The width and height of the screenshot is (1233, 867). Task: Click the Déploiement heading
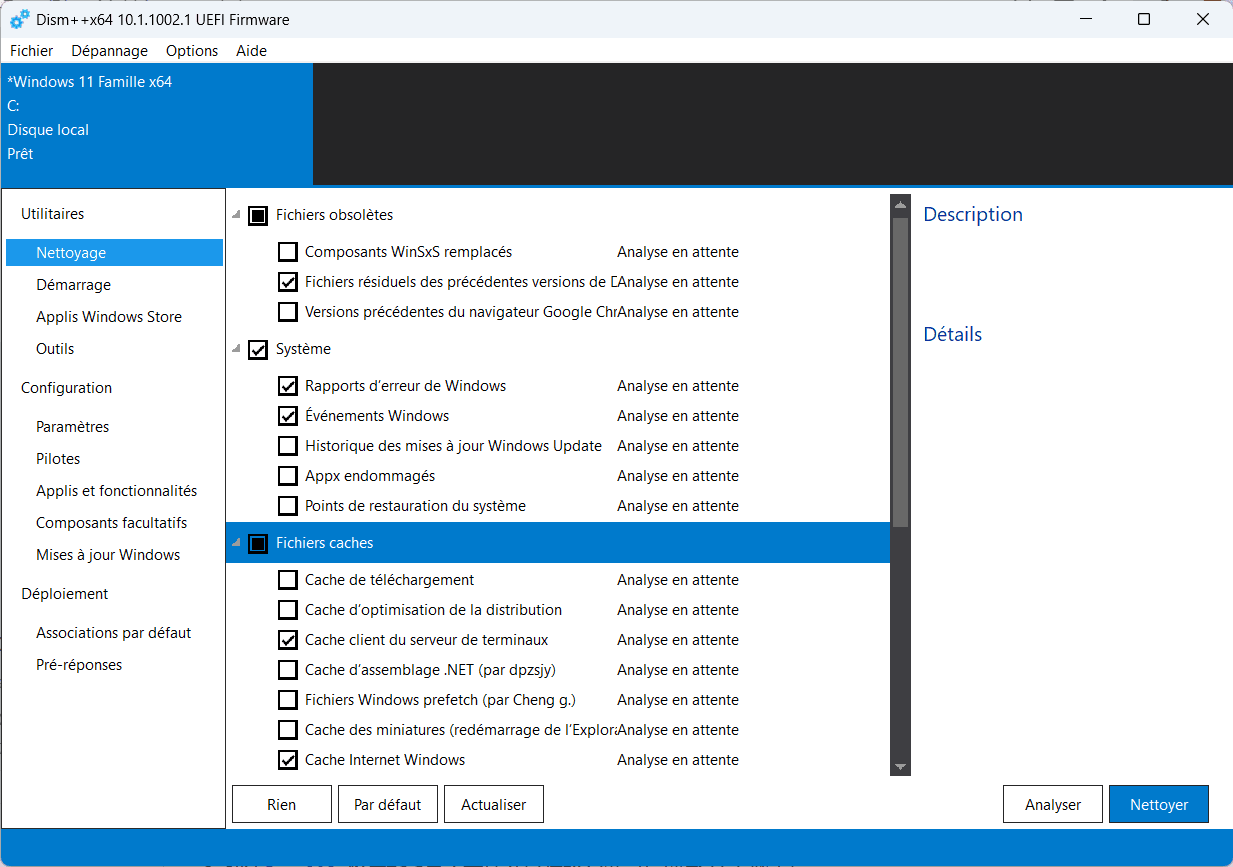click(65, 594)
